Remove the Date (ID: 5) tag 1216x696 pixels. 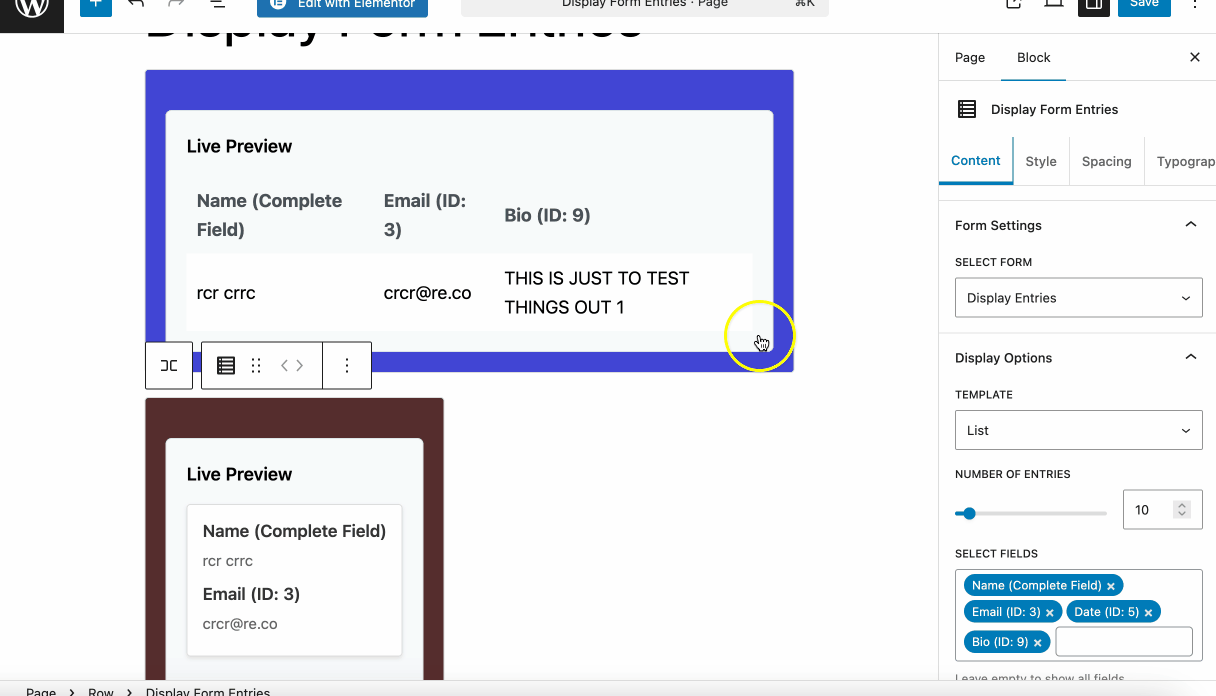point(1148,612)
